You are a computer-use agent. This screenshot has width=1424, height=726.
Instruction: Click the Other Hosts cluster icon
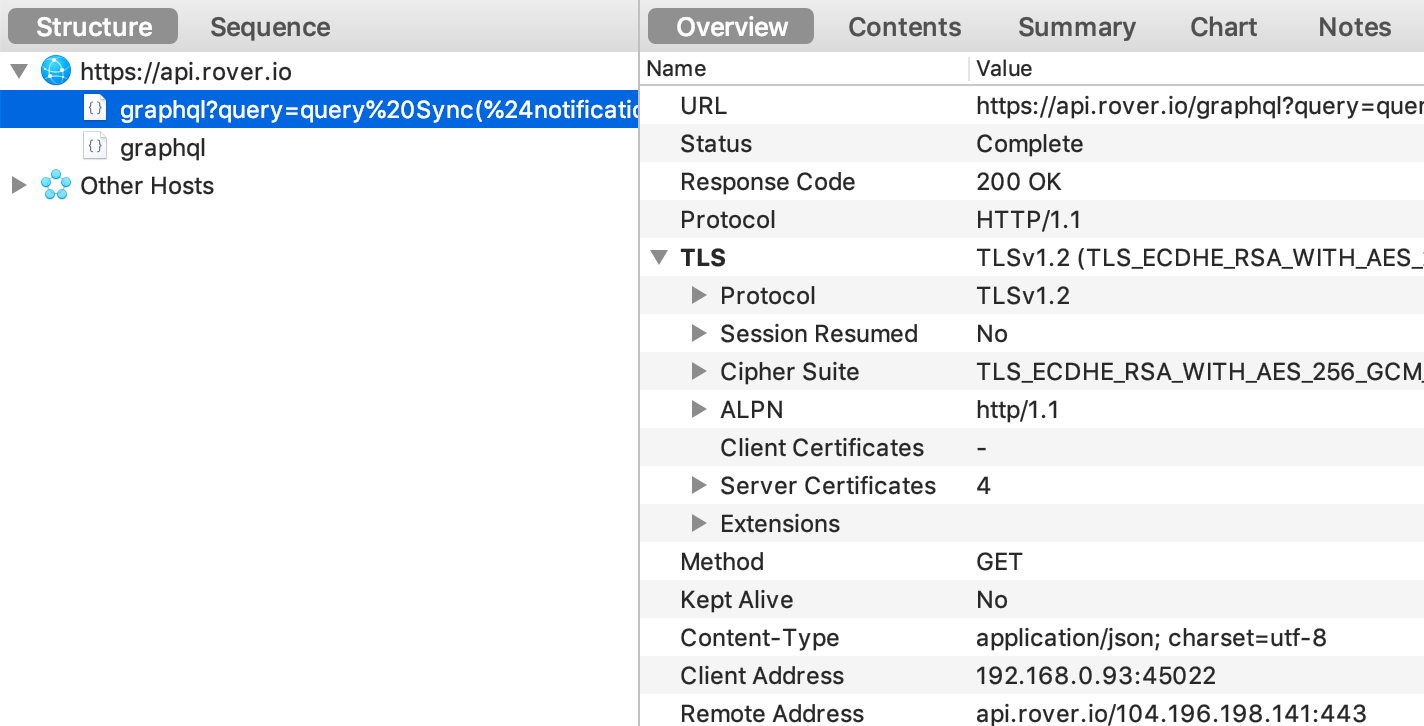pos(56,186)
